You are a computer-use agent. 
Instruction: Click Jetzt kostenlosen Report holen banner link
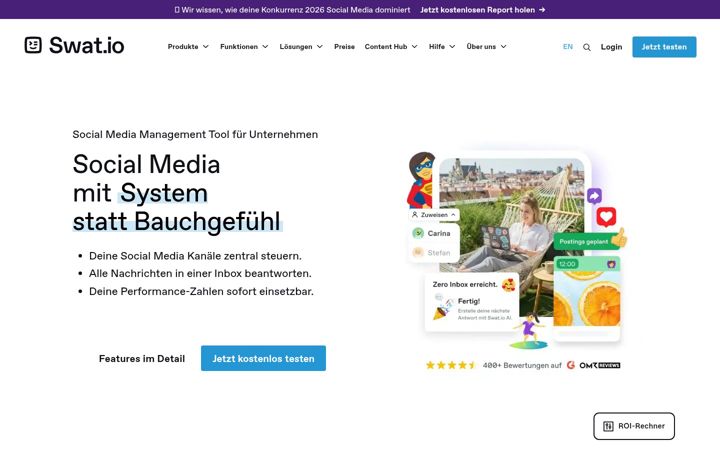[x=483, y=10]
